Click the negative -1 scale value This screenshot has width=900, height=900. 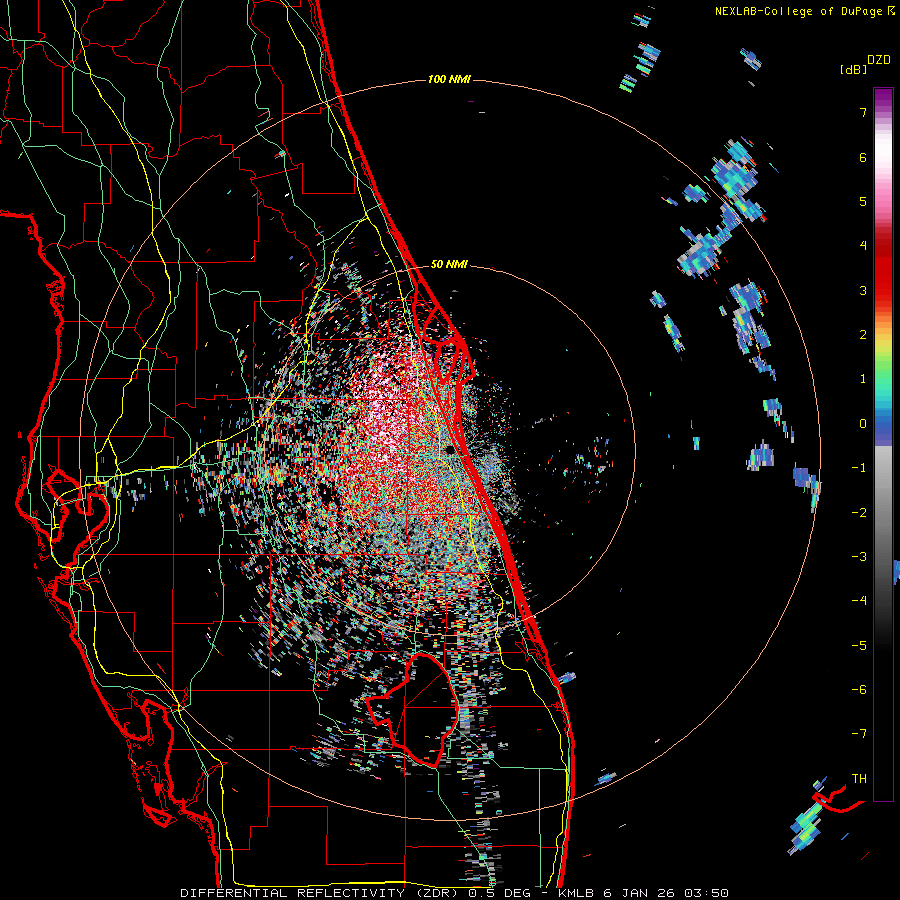[x=859, y=468]
